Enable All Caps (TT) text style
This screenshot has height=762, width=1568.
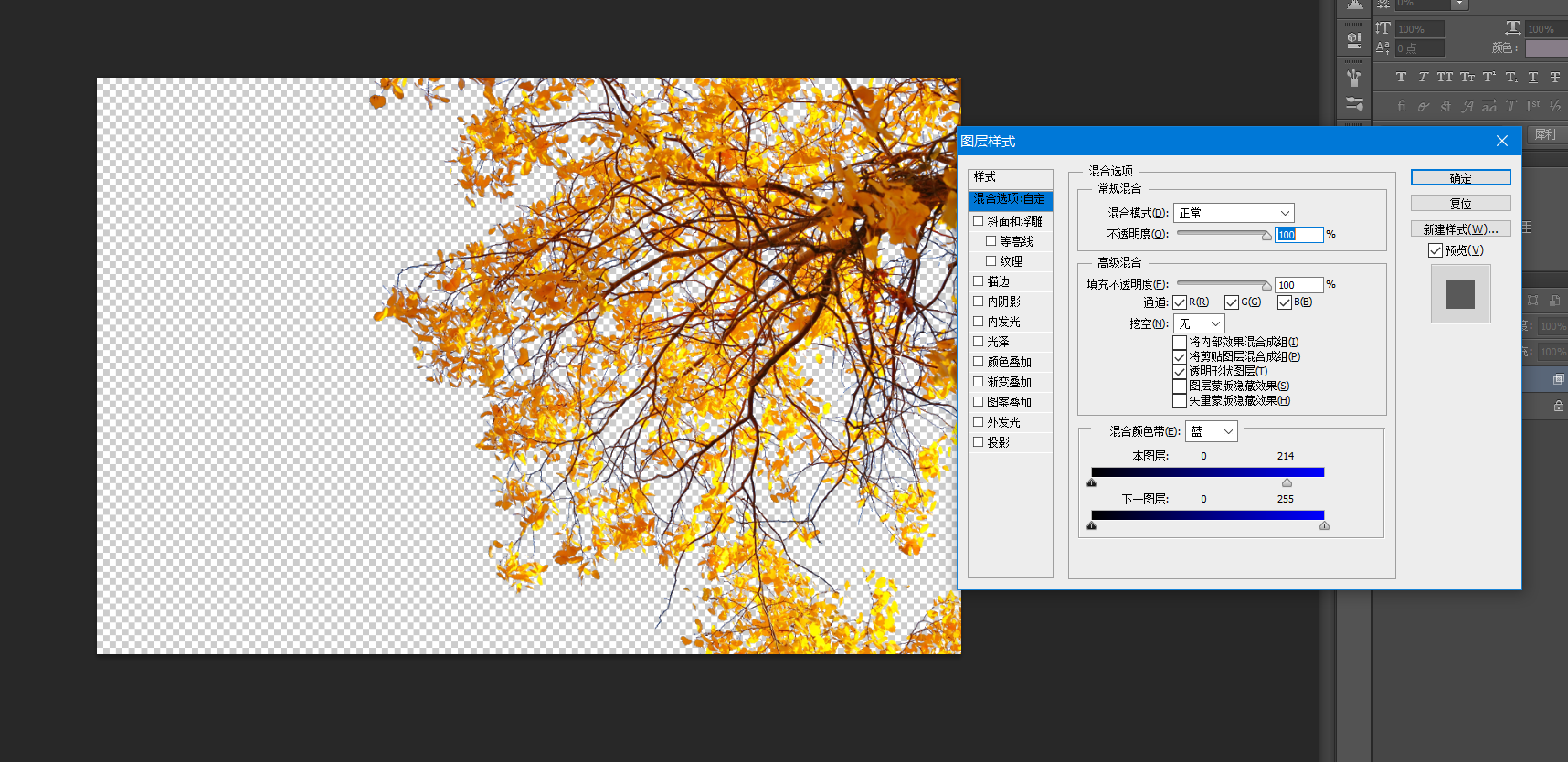1445,78
